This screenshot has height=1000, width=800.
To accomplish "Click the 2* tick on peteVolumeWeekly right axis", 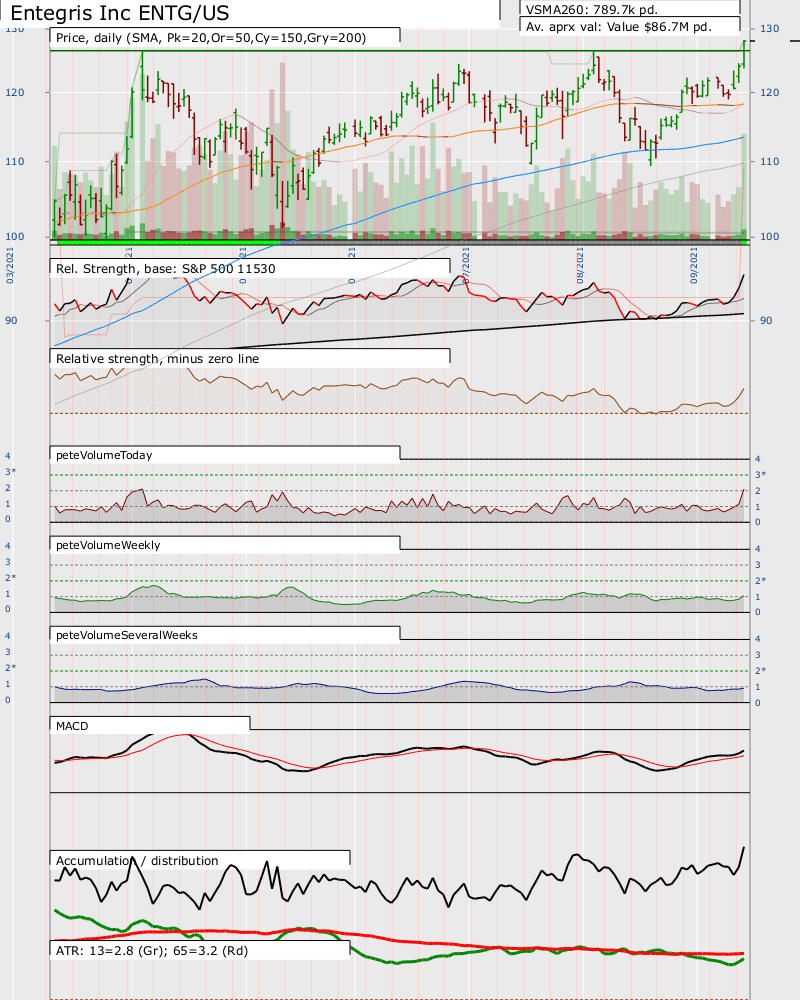I will pos(760,580).
